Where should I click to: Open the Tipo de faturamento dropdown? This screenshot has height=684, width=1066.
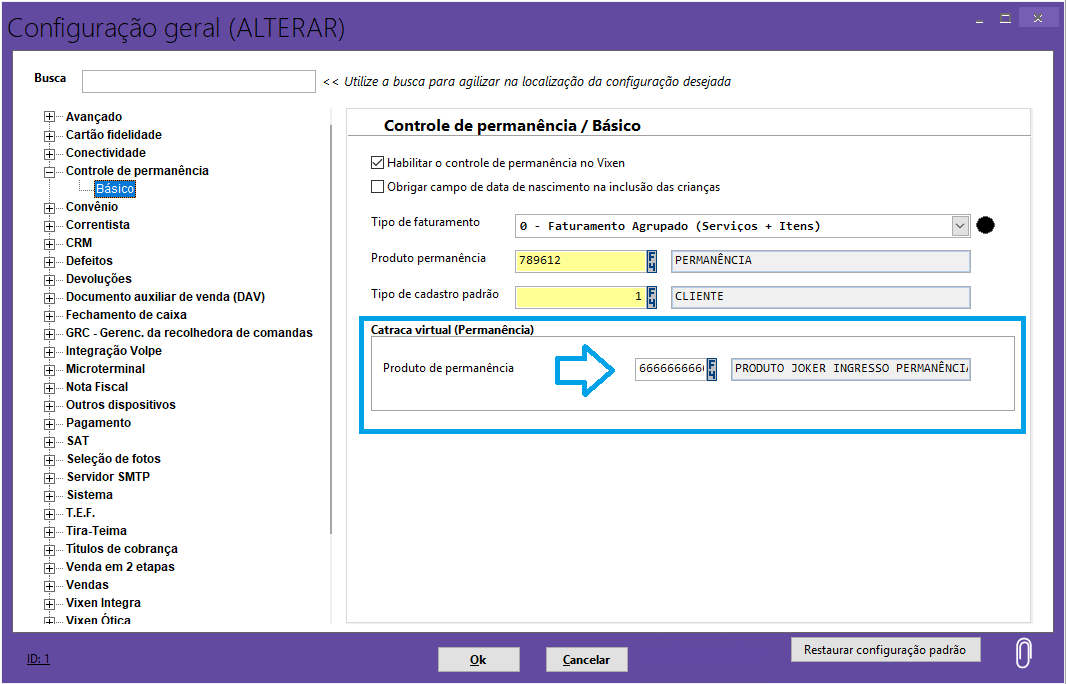pos(960,226)
